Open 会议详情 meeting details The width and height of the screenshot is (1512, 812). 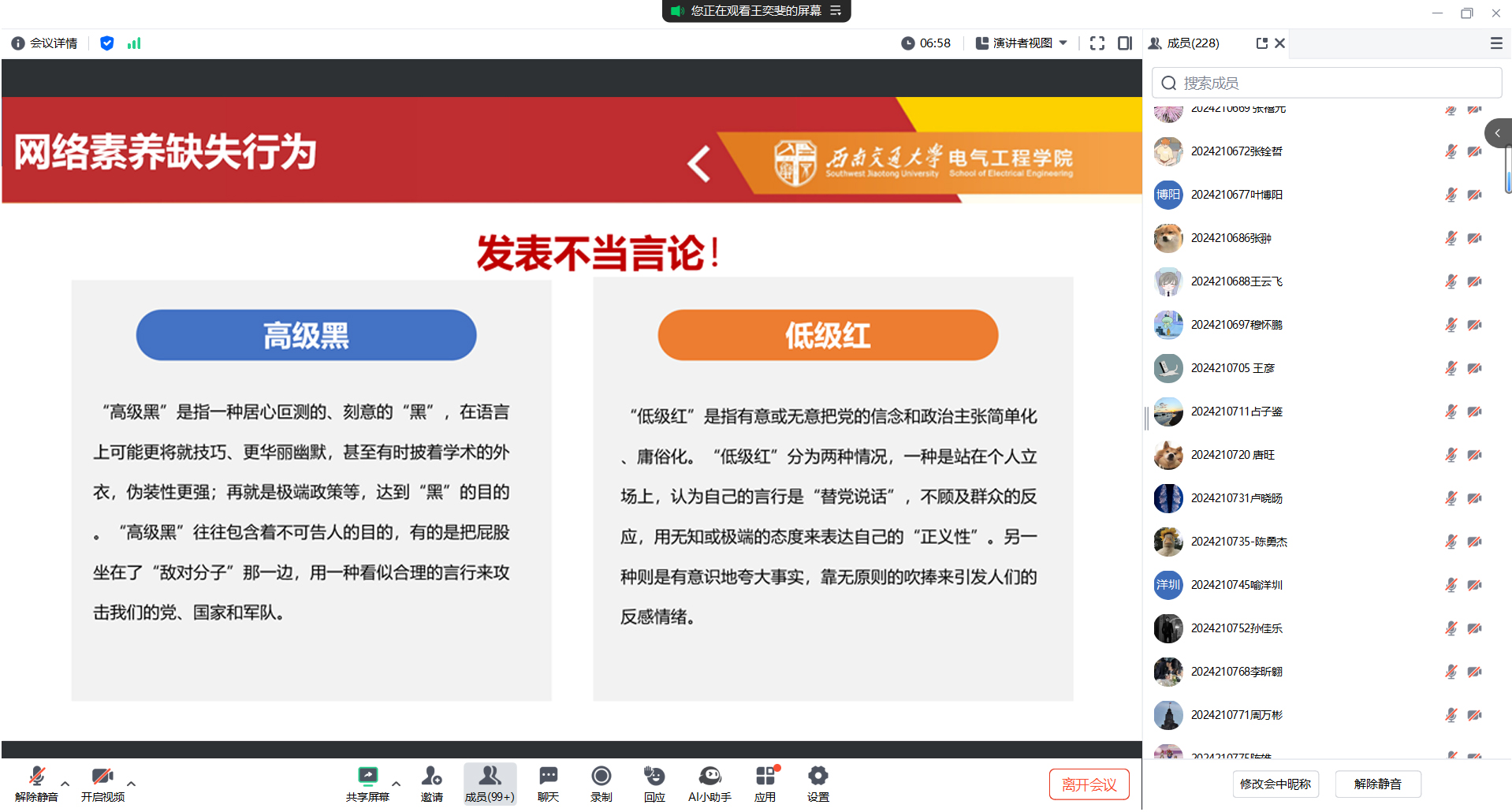(45, 43)
